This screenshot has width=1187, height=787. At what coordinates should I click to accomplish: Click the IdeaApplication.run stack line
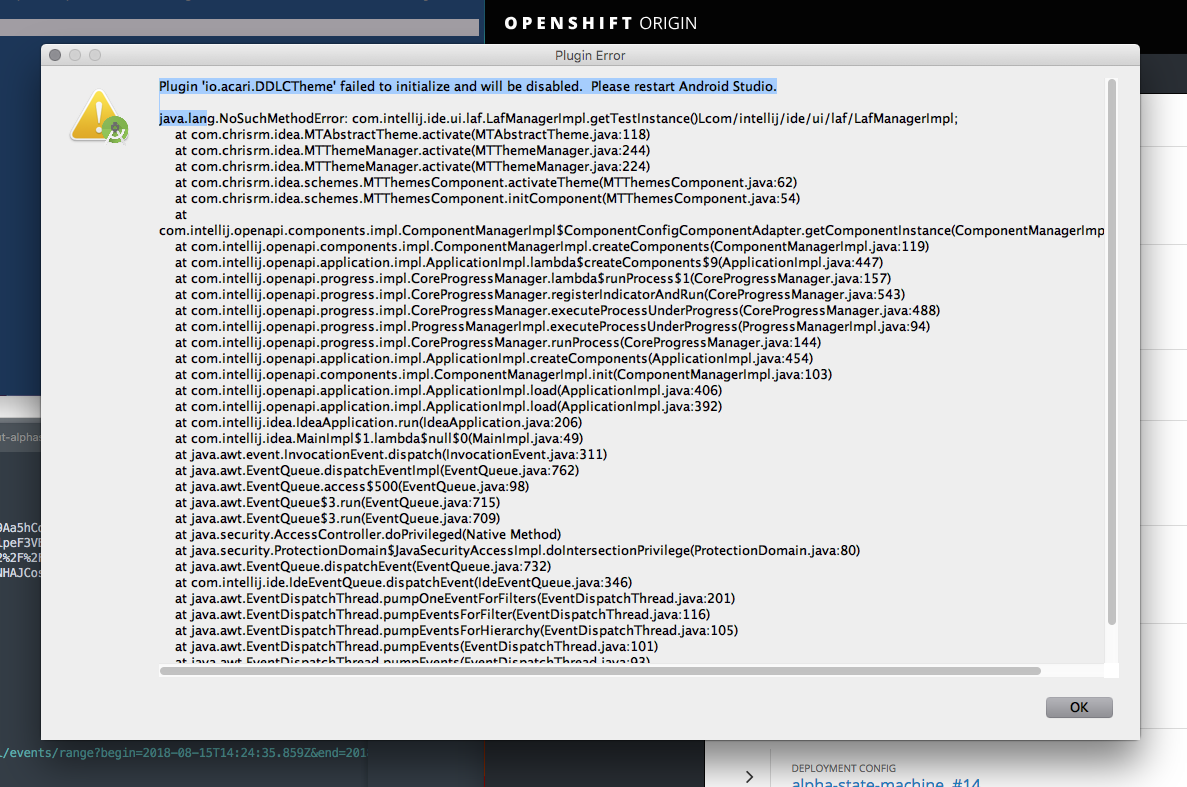(x=379, y=422)
